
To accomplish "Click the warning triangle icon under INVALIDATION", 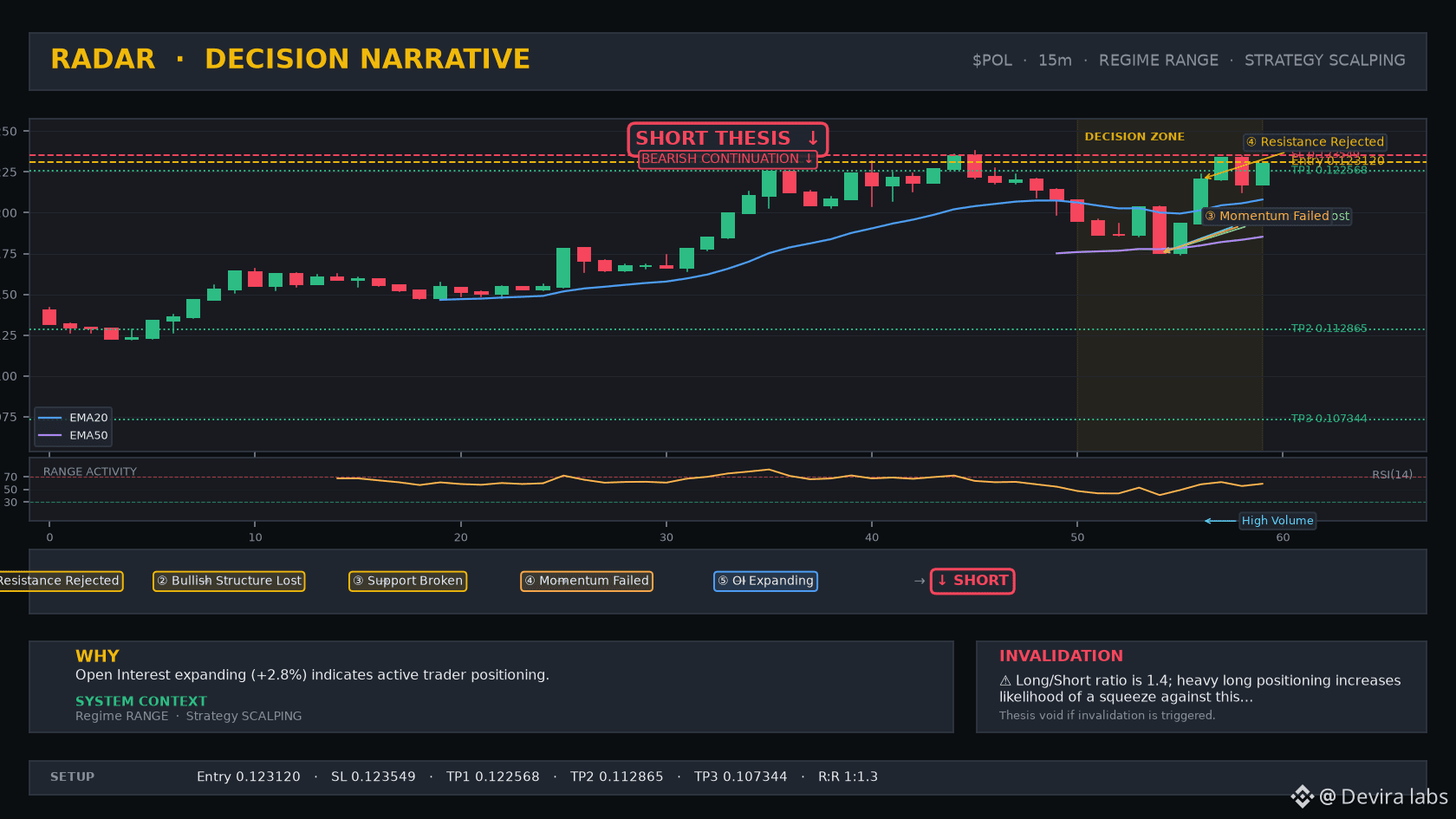I will pos(1005,681).
